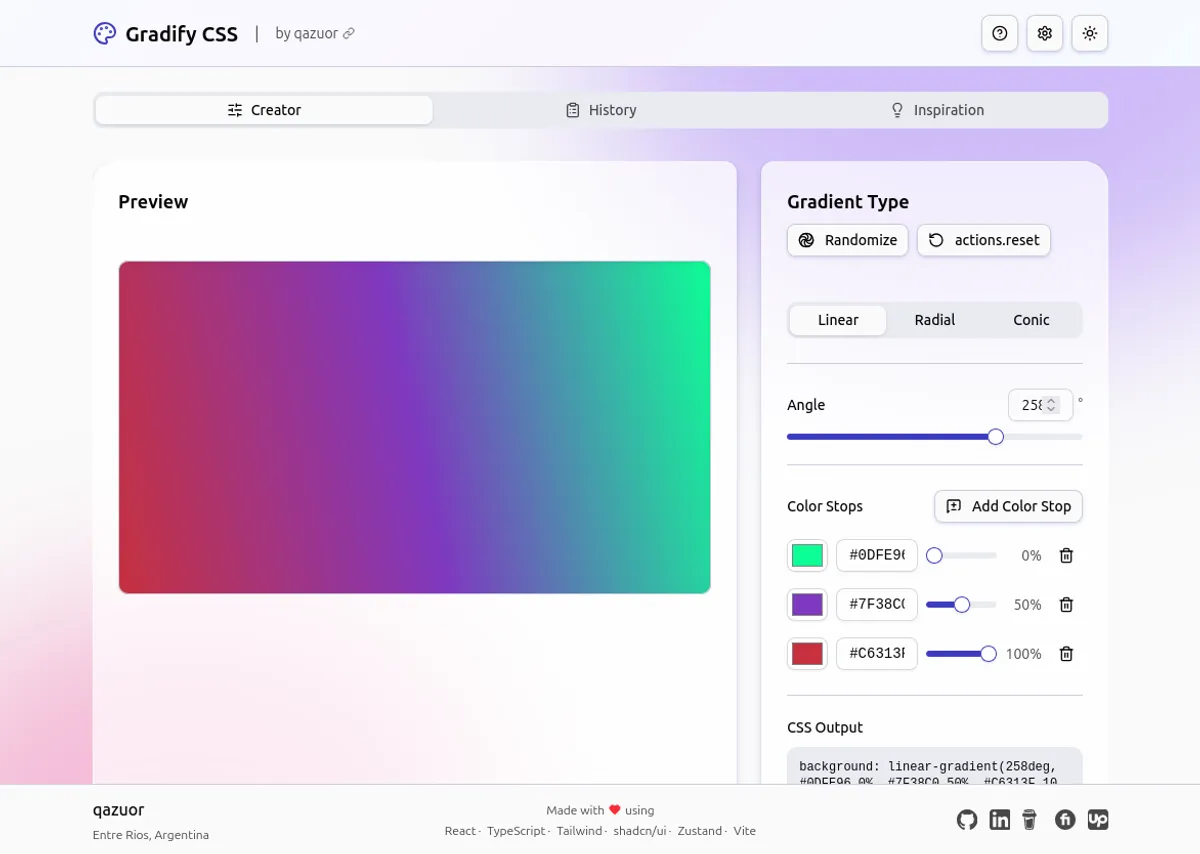Toggle light mode with the sun icon
Image resolution: width=1200 pixels, height=854 pixels.
pos(1089,33)
